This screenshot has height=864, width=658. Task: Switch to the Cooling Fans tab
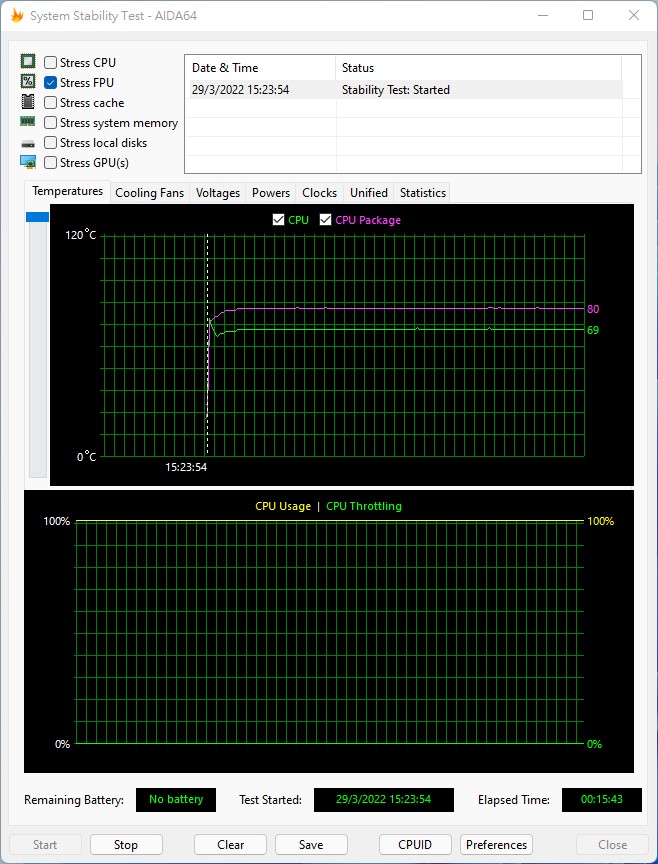149,193
